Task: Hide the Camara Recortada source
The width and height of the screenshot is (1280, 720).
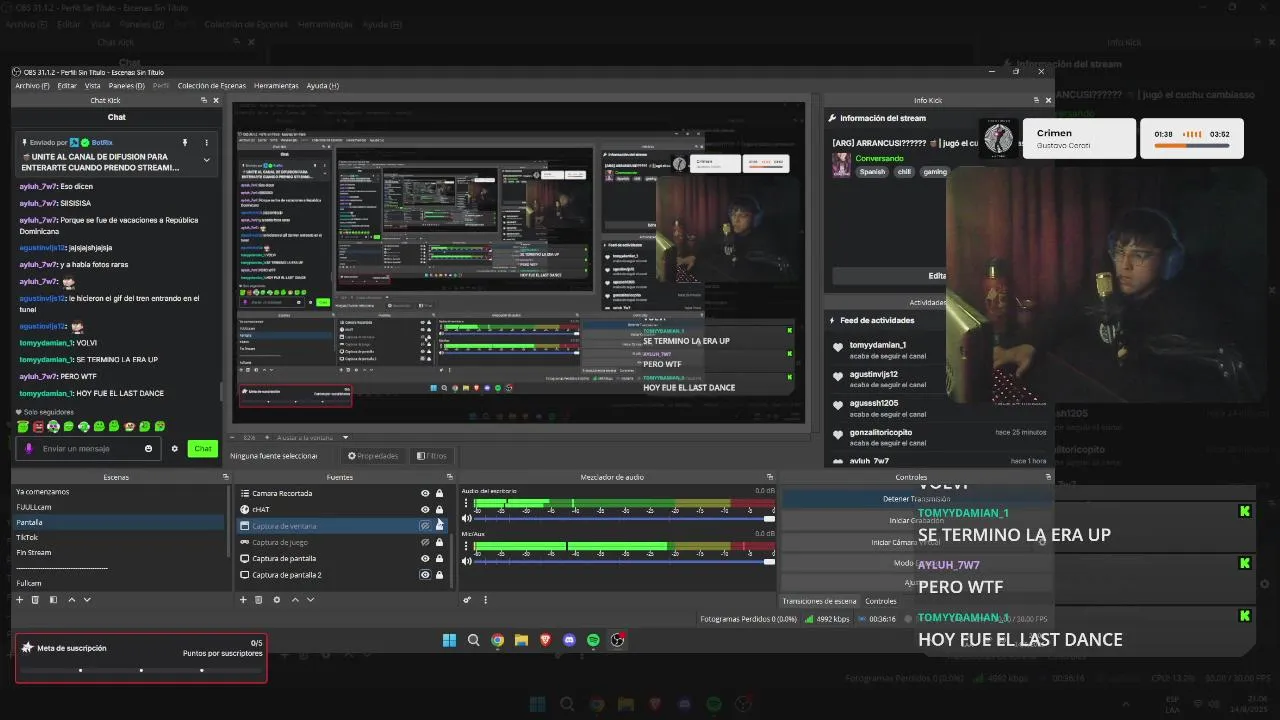Action: (425, 493)
